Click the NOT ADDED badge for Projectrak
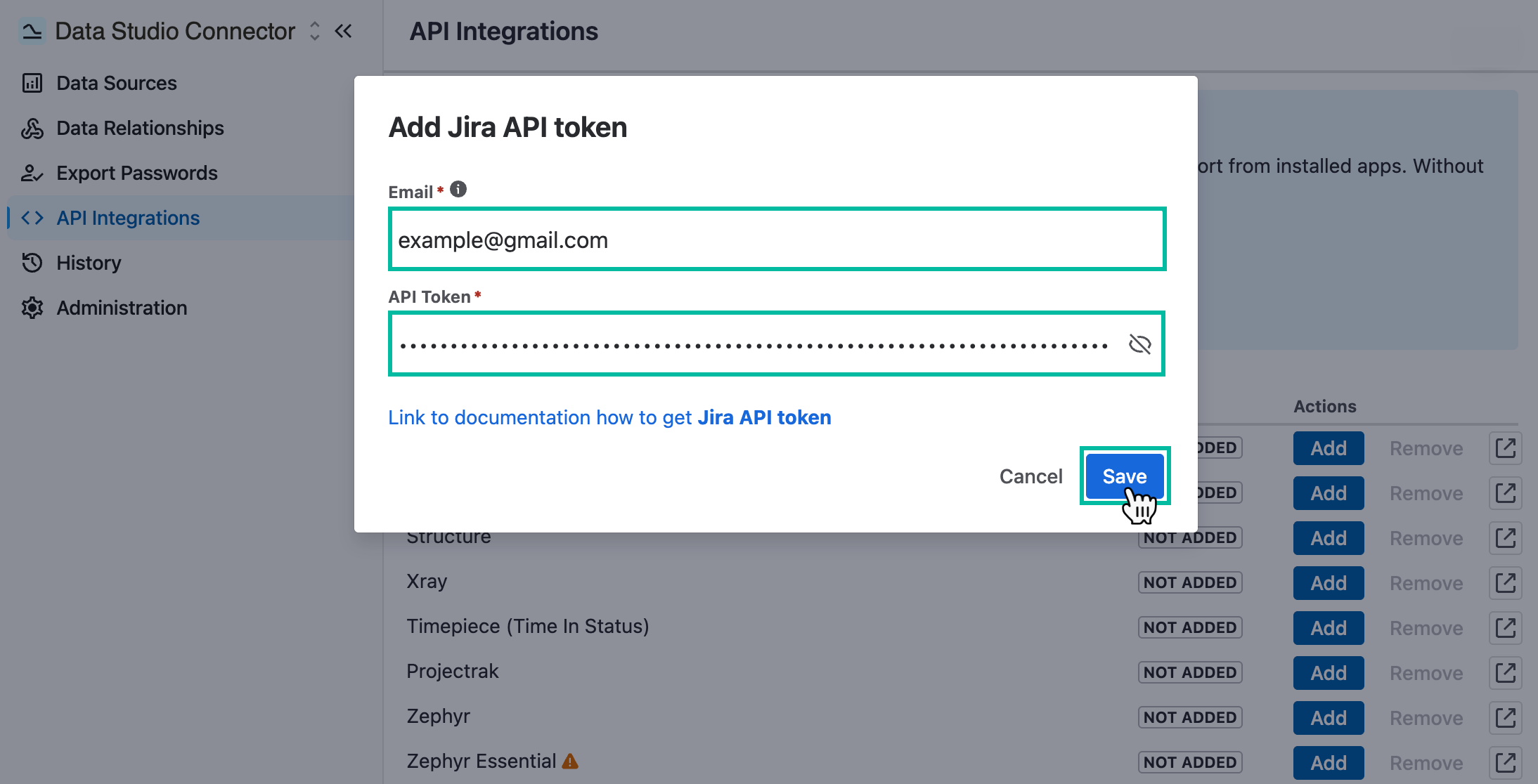Screen dimensions: 1538x784 tap(1190, 672)
